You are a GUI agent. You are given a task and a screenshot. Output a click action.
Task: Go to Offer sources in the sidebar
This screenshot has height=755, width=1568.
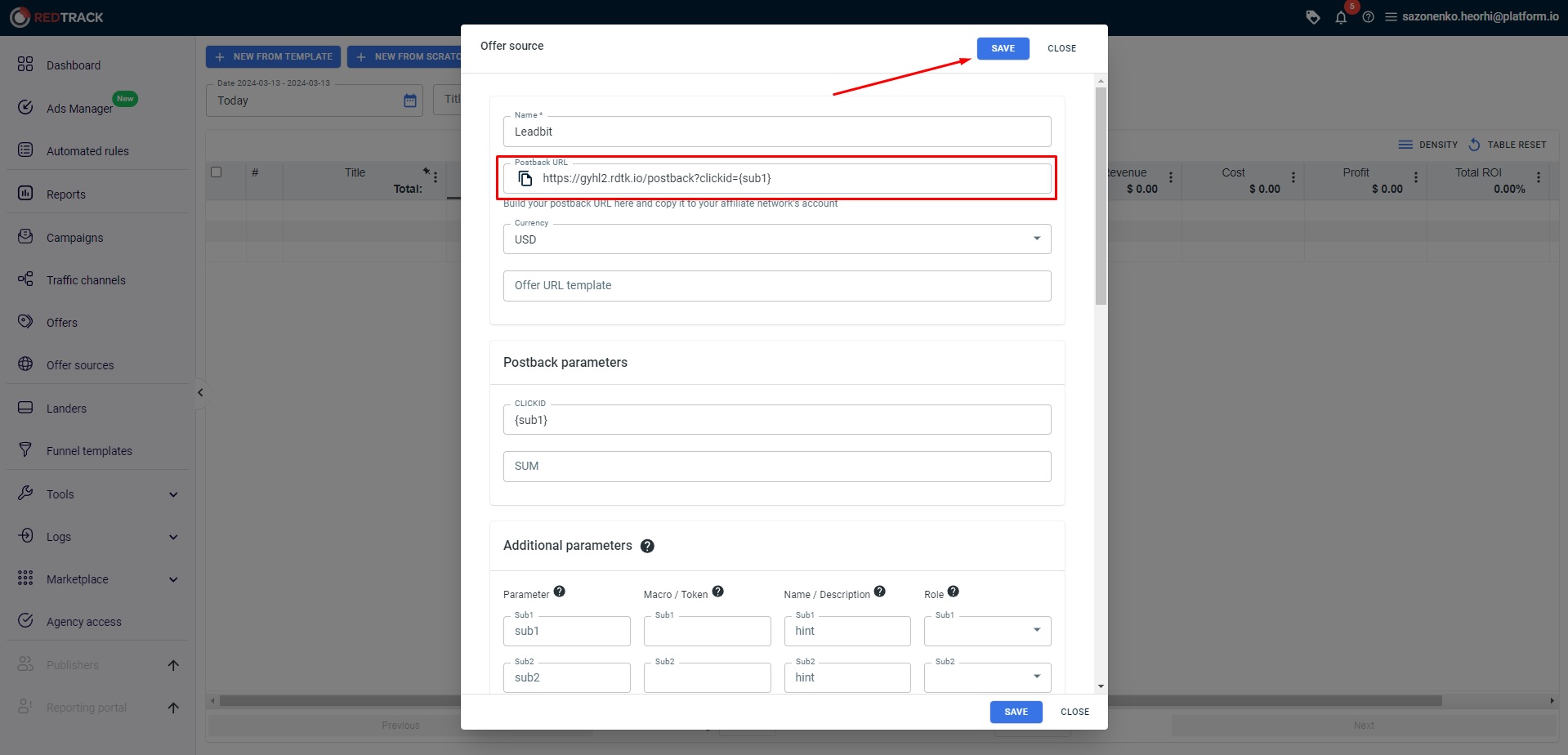coord(80,365)
